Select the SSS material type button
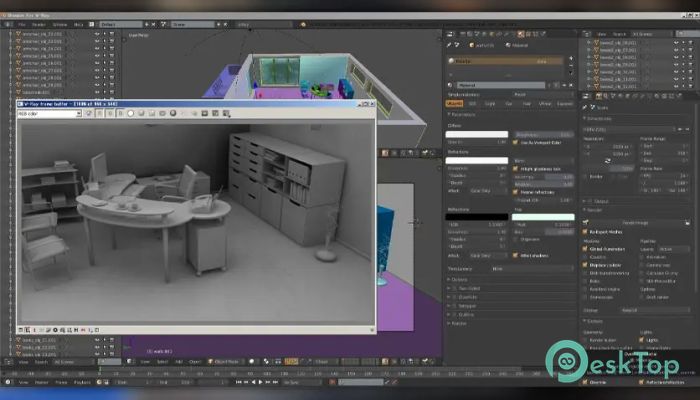 (472, 104)
